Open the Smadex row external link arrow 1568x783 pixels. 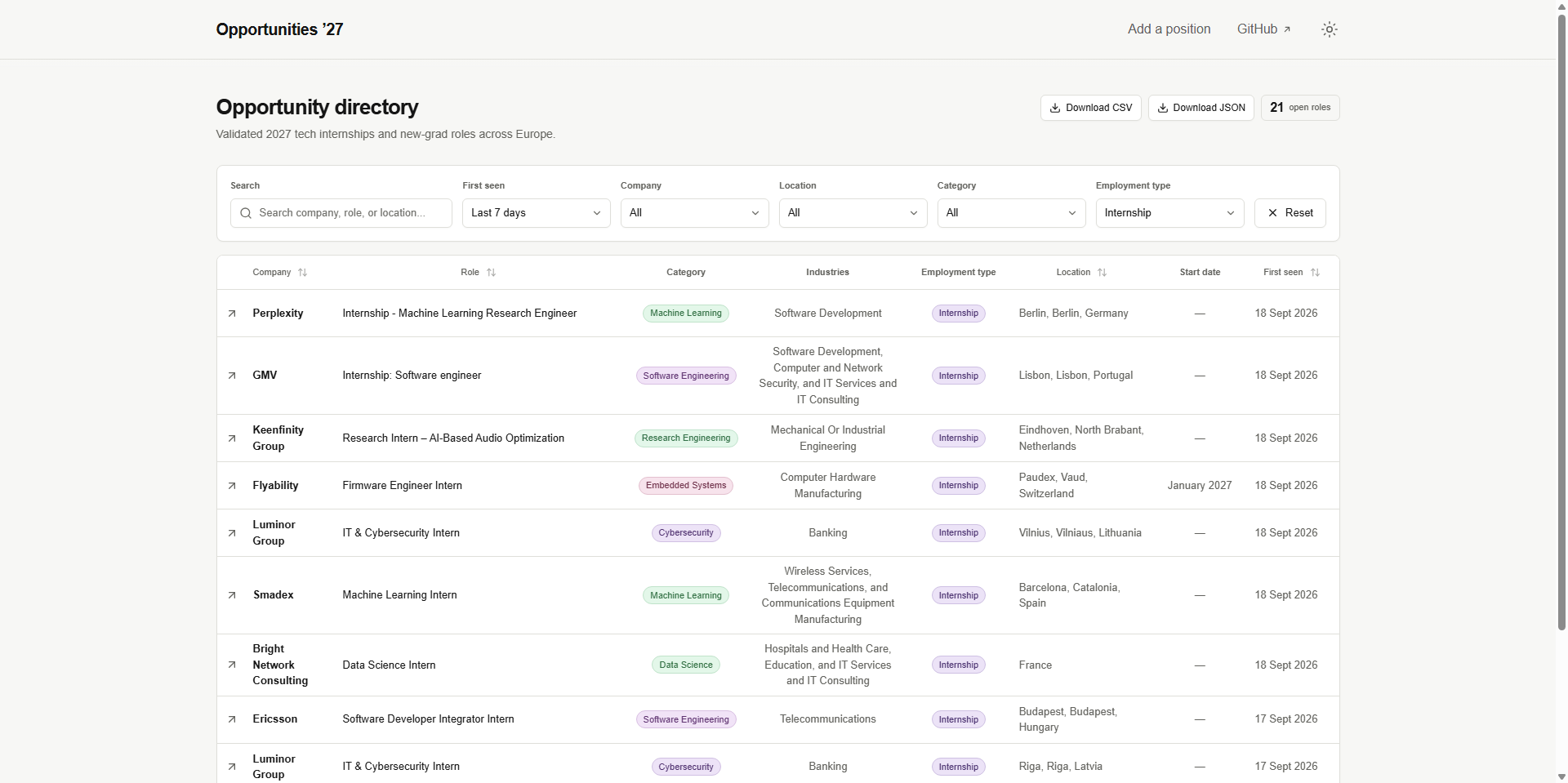[232, 595]
